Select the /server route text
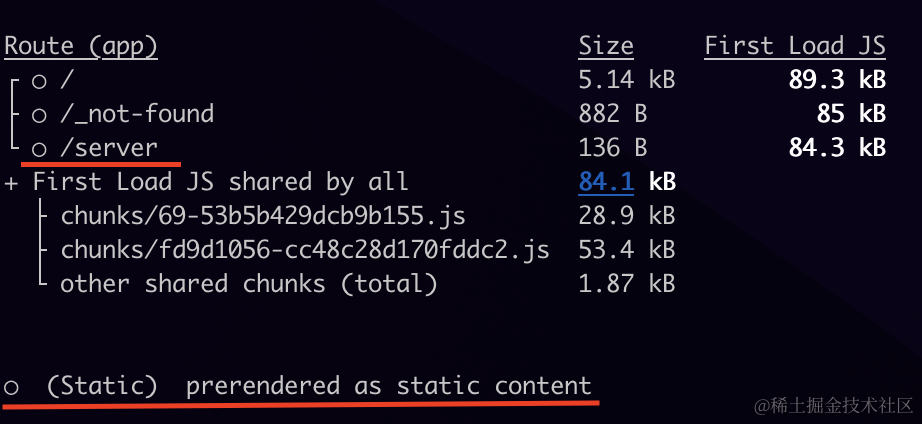 coord(109,148)
